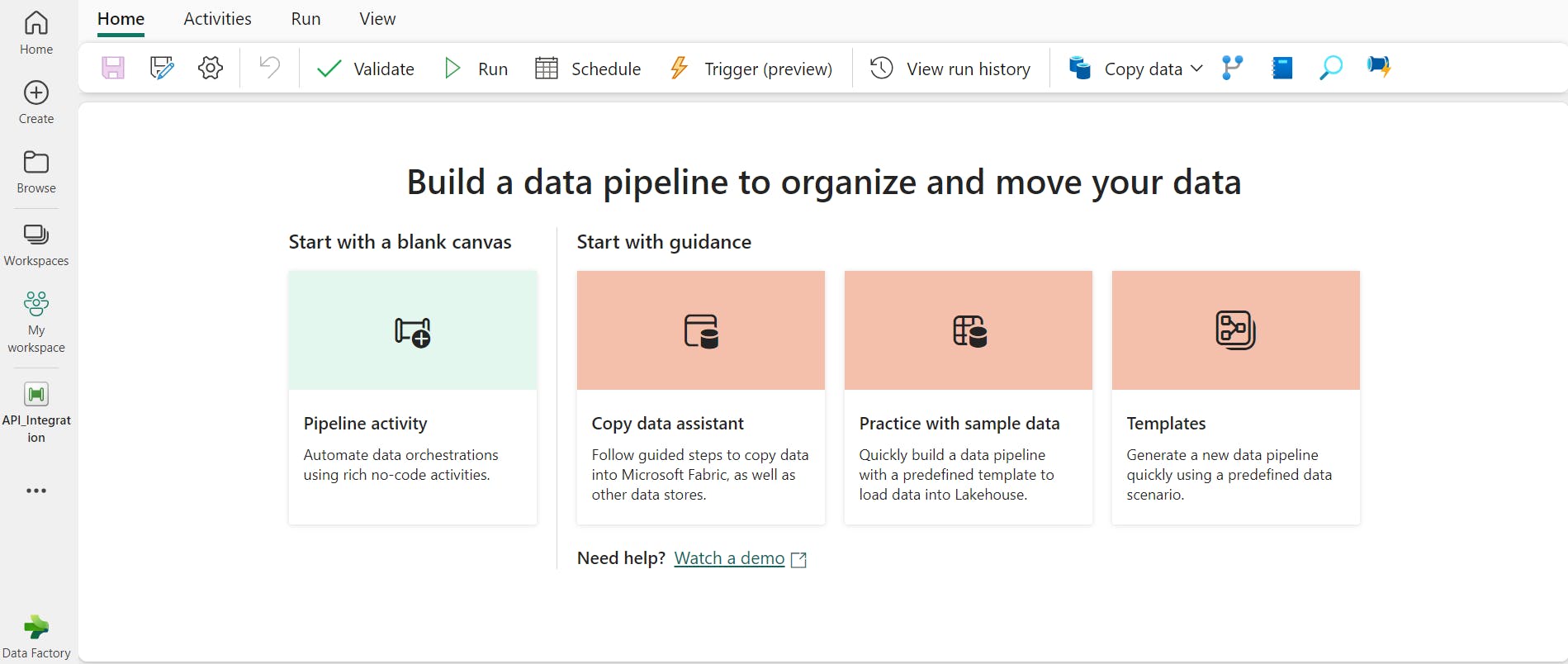This screenshot has width=1568, height=664.
Task: Run the pipeline from toolbar
Action: [x=476, y=69]
